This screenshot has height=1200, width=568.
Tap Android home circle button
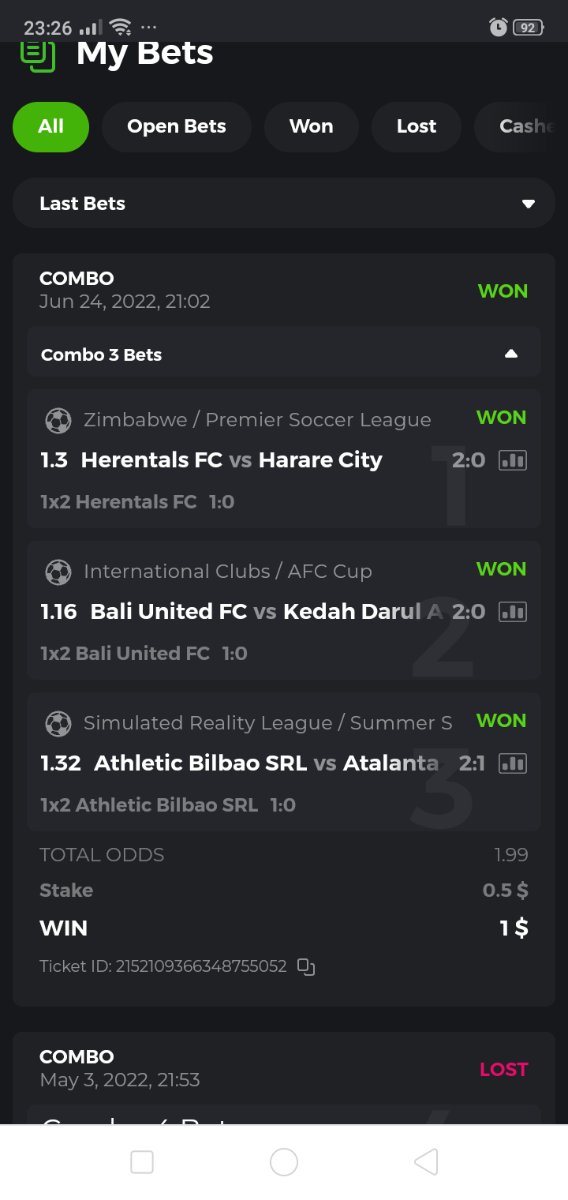[x=284, y=1161]
